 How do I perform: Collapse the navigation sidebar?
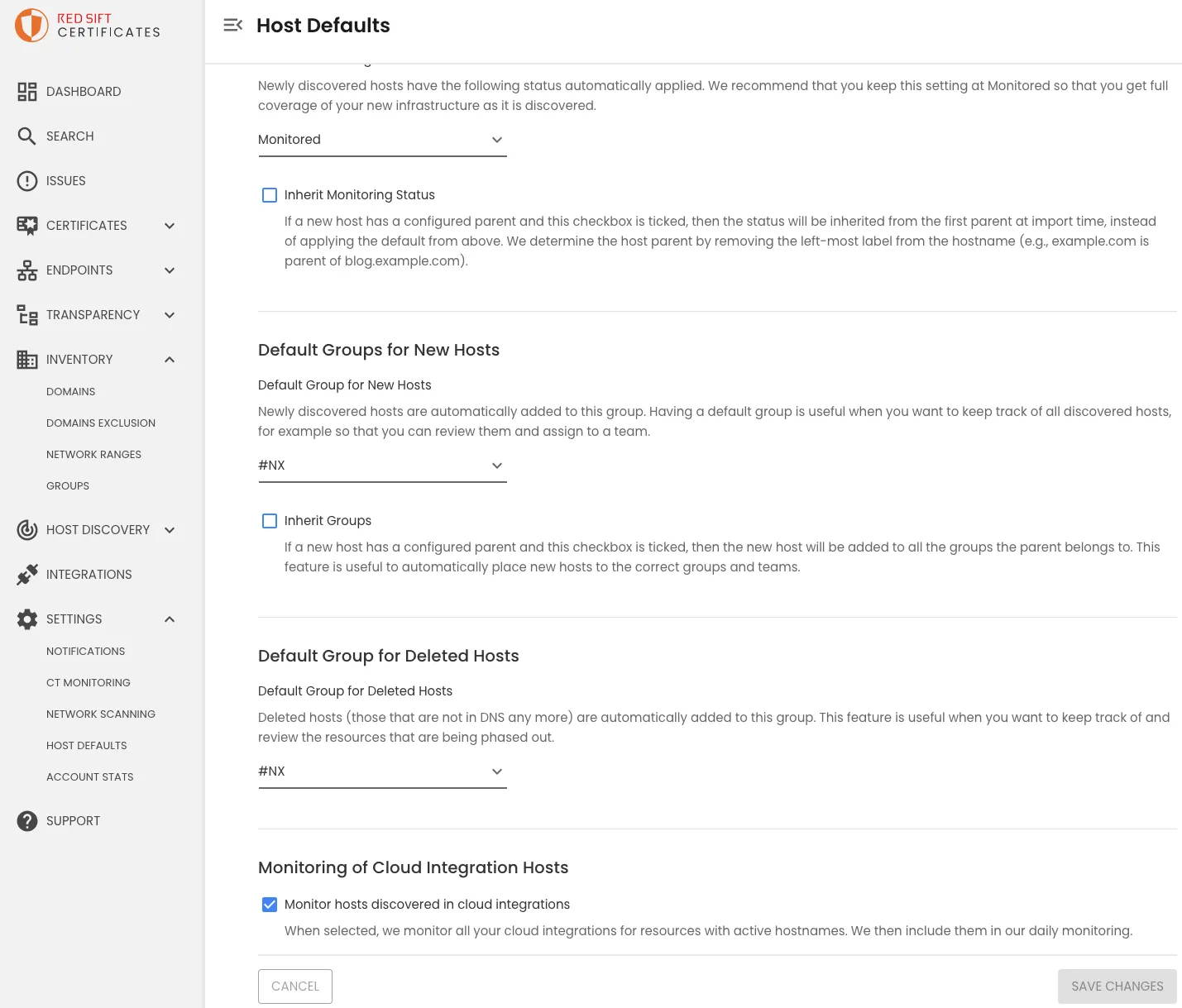[232, 25]
